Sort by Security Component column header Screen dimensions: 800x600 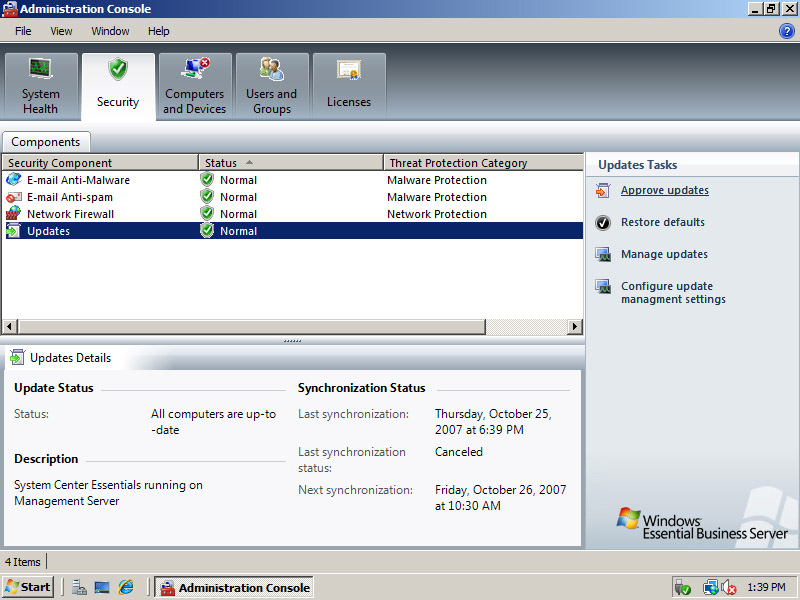coord(100,163)
